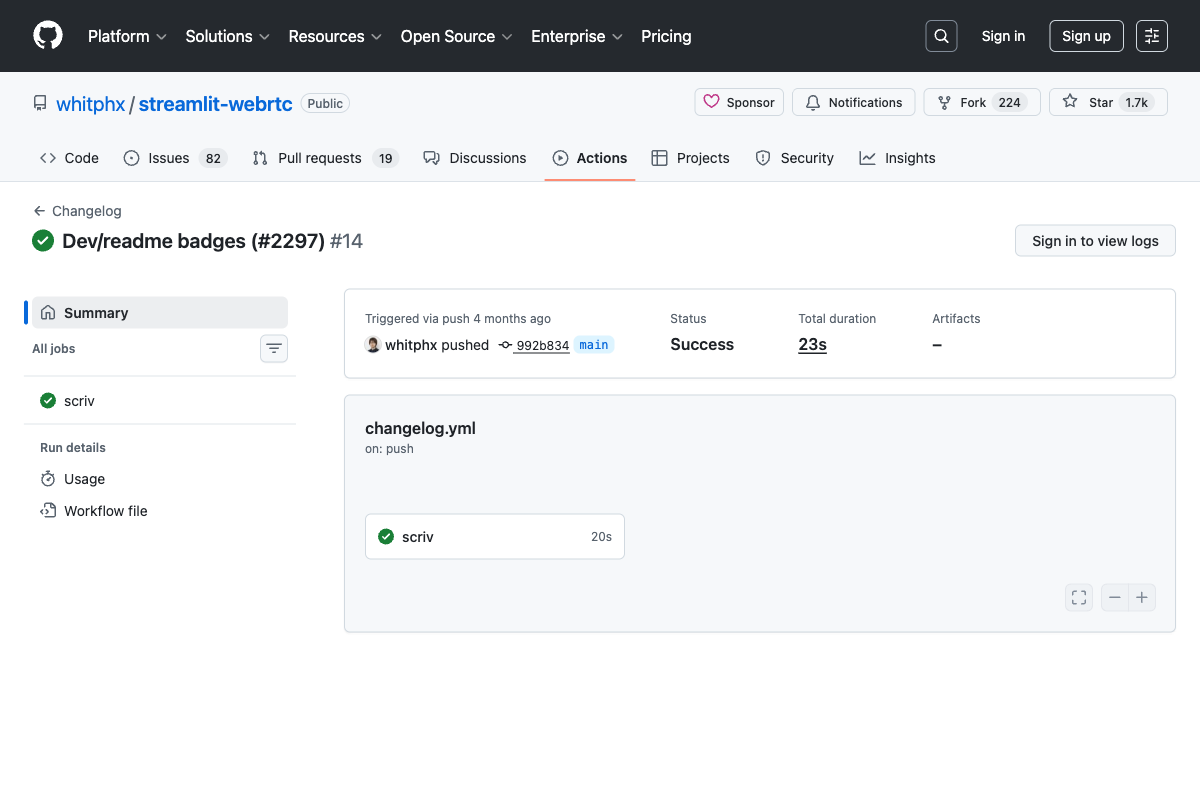Screen dimensions: 1200x792
Task: Open the search magnifier button
Action: click(x=941, y=36)
